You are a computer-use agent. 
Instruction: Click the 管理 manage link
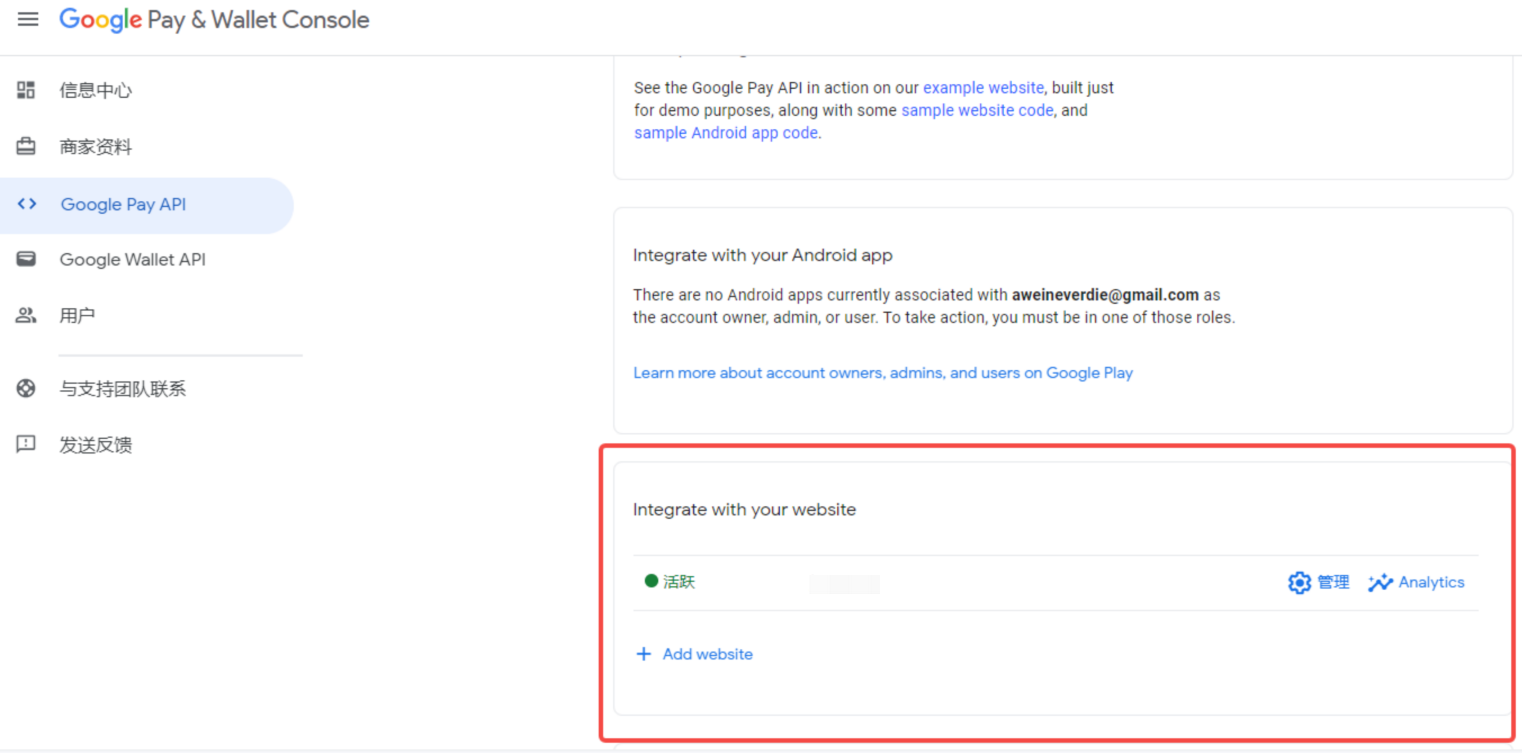point(1333,582)
